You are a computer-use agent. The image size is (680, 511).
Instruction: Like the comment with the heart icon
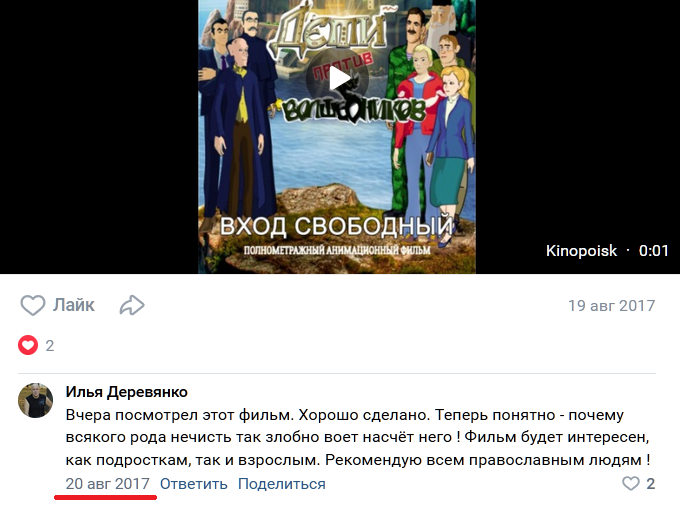[631, 483]
